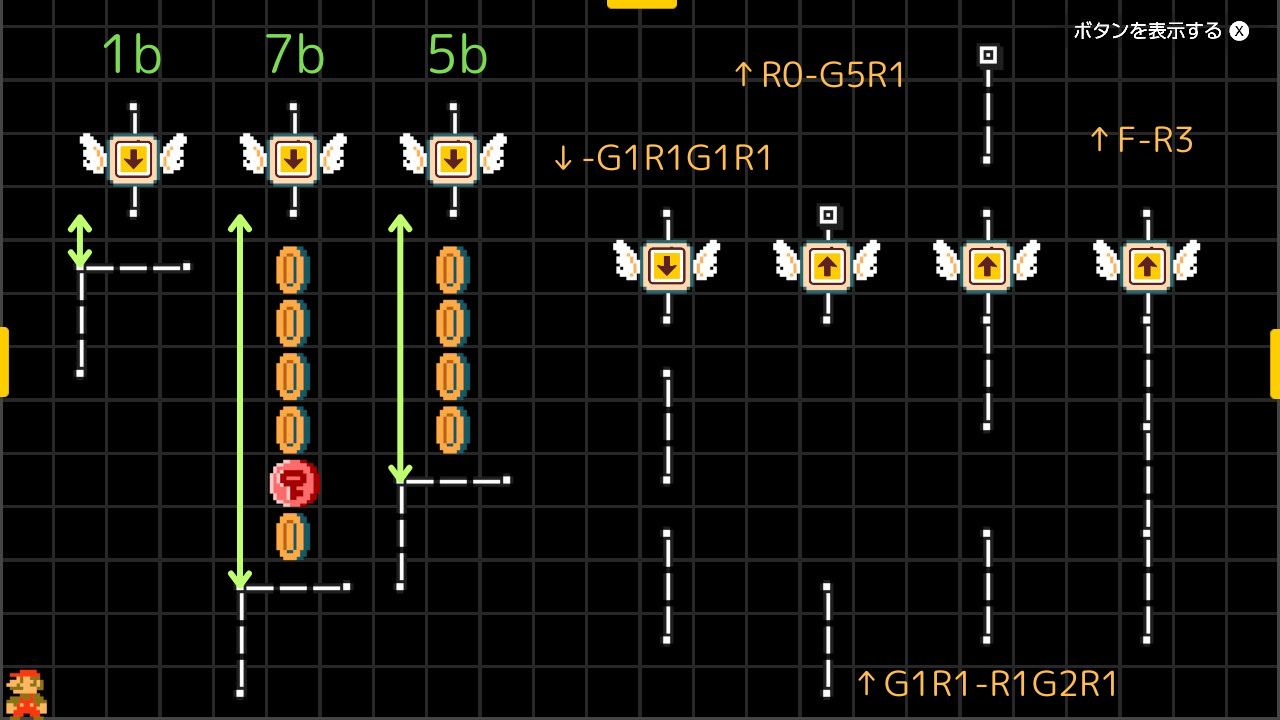Expand the top yellow menu tab
The image size is (1280, 720).
click(641, 4)
